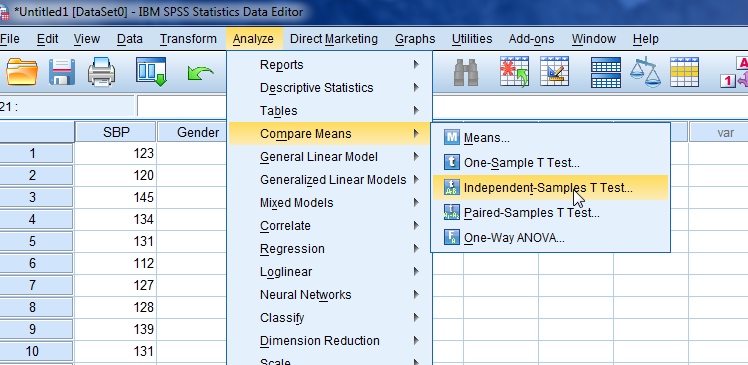The width and height of the screenshot is (748, 365).
Task: Open the Data menu
Action: 130,39
